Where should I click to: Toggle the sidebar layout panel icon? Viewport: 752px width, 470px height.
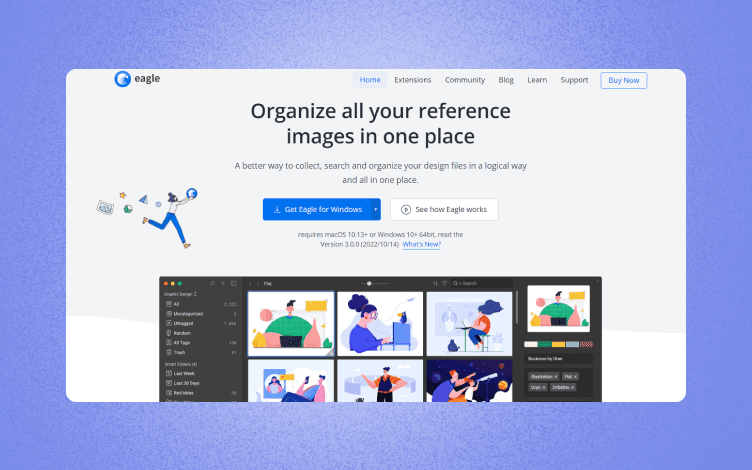click(x=234, y=283)
